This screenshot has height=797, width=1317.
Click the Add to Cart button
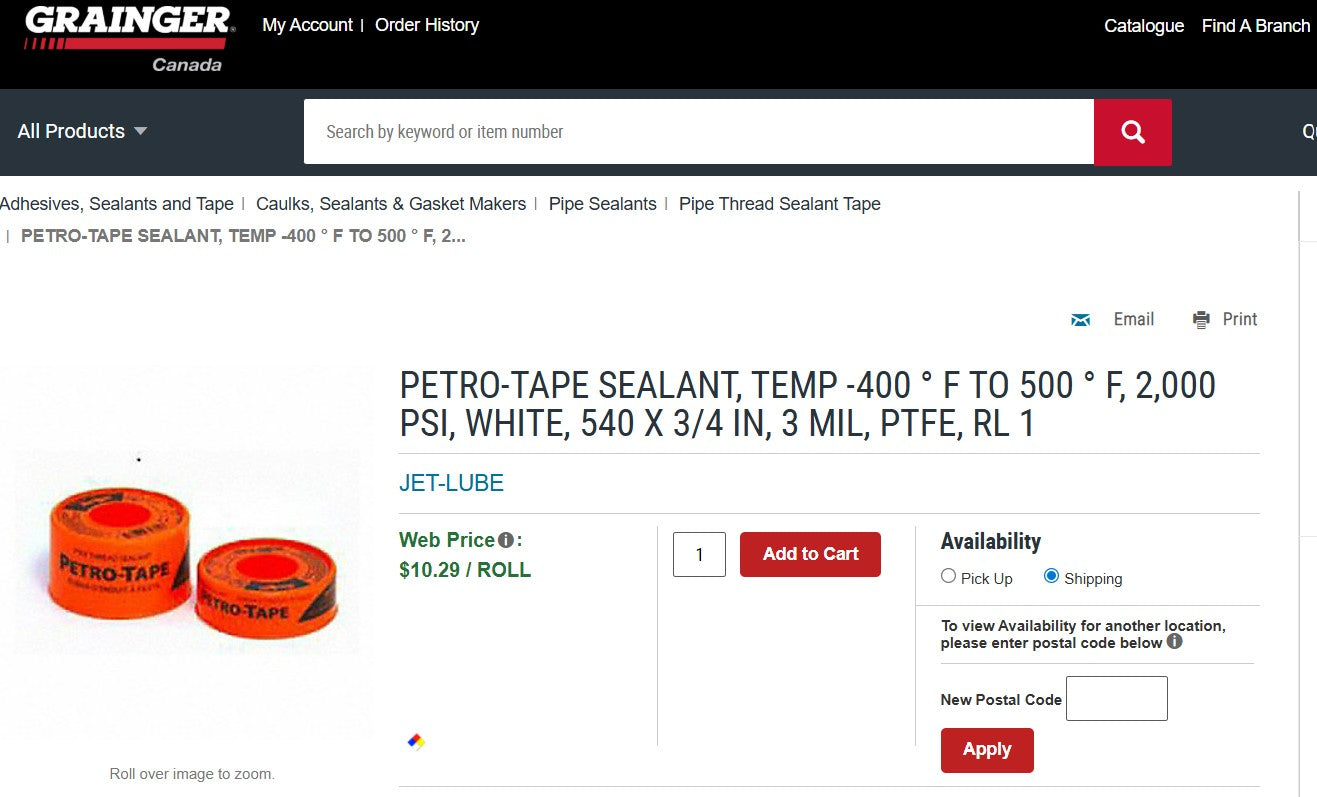tap(810, 554)
